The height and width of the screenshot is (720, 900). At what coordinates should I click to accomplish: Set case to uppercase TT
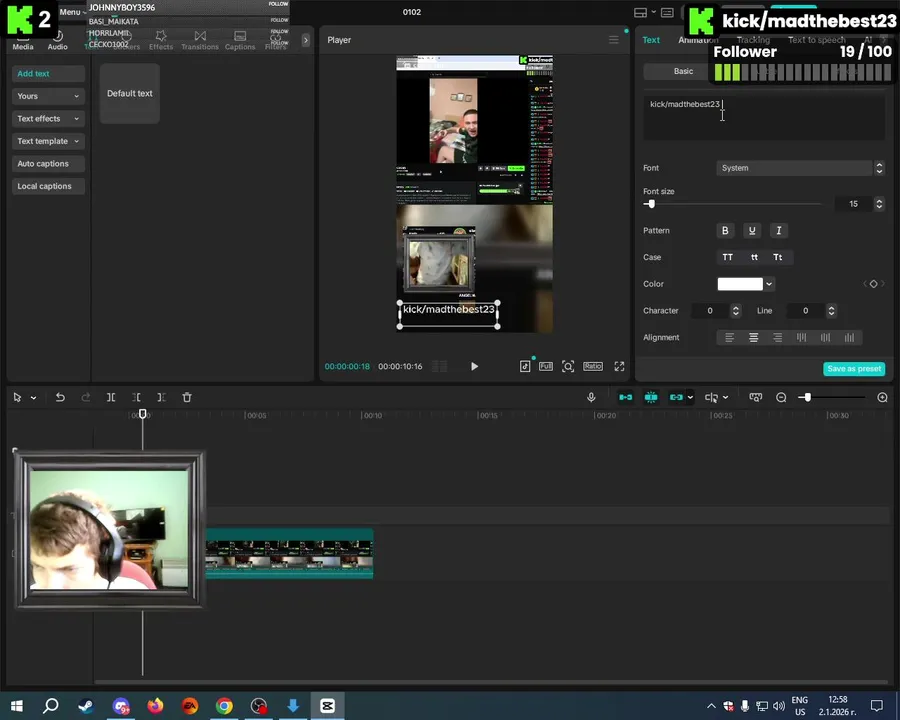(x=728, y=257)
